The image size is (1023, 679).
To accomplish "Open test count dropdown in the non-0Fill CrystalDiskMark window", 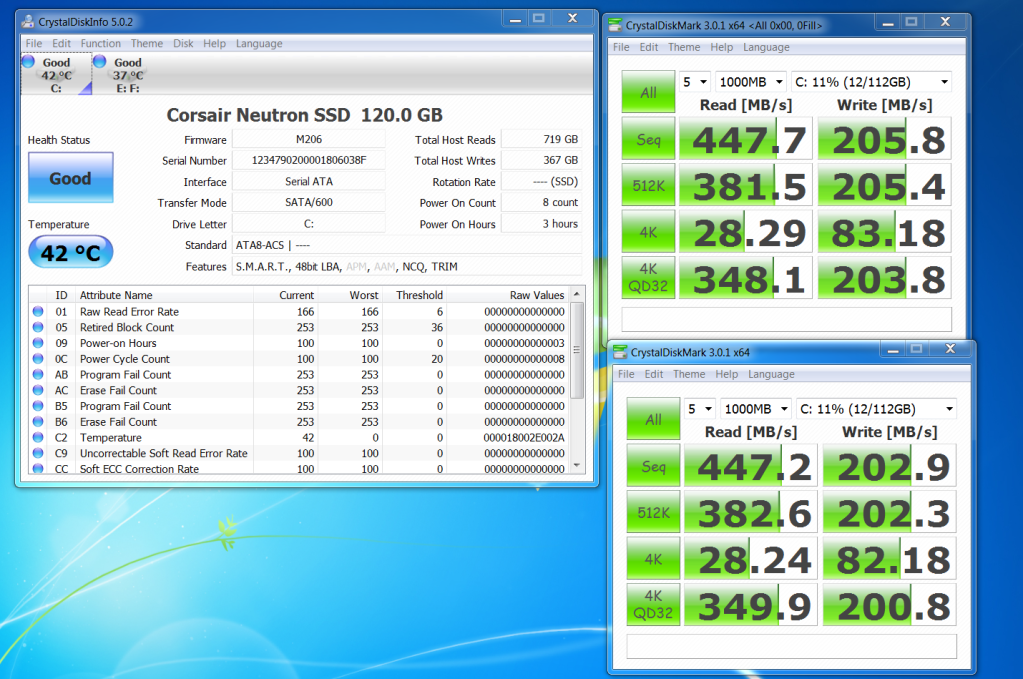I will point(700,409).
